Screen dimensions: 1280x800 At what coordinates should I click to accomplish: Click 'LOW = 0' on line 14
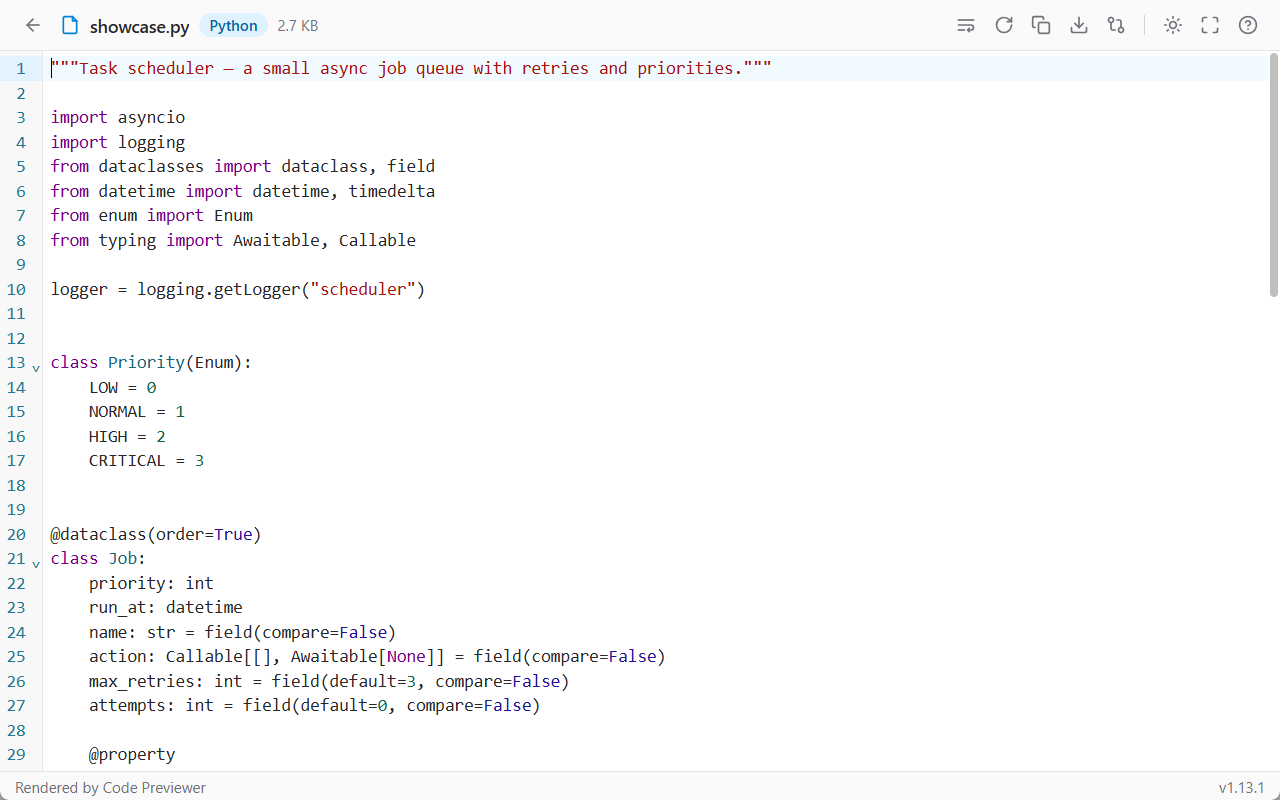[123, 387]
